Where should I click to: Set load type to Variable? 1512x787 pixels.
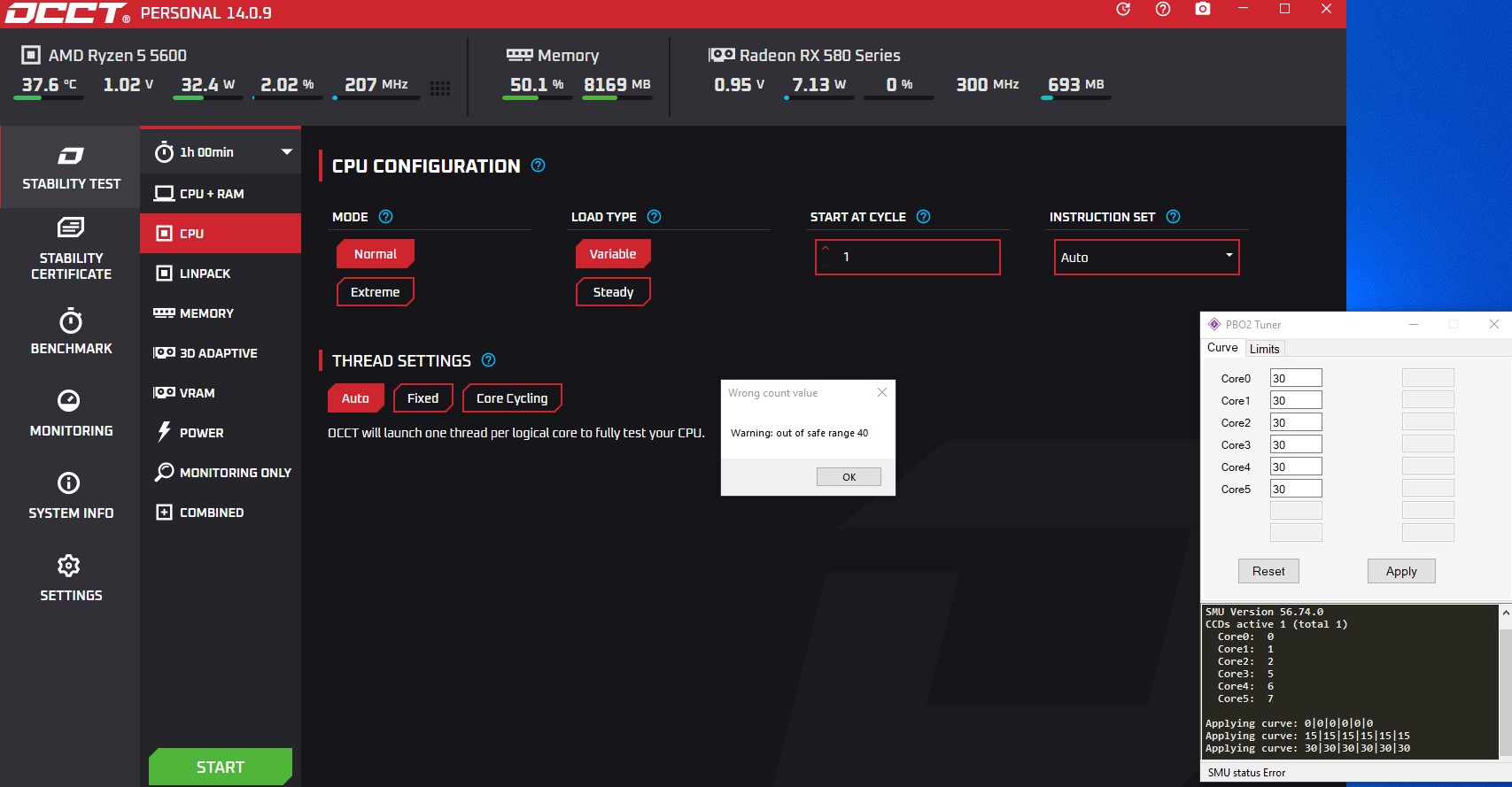[613, 254]
